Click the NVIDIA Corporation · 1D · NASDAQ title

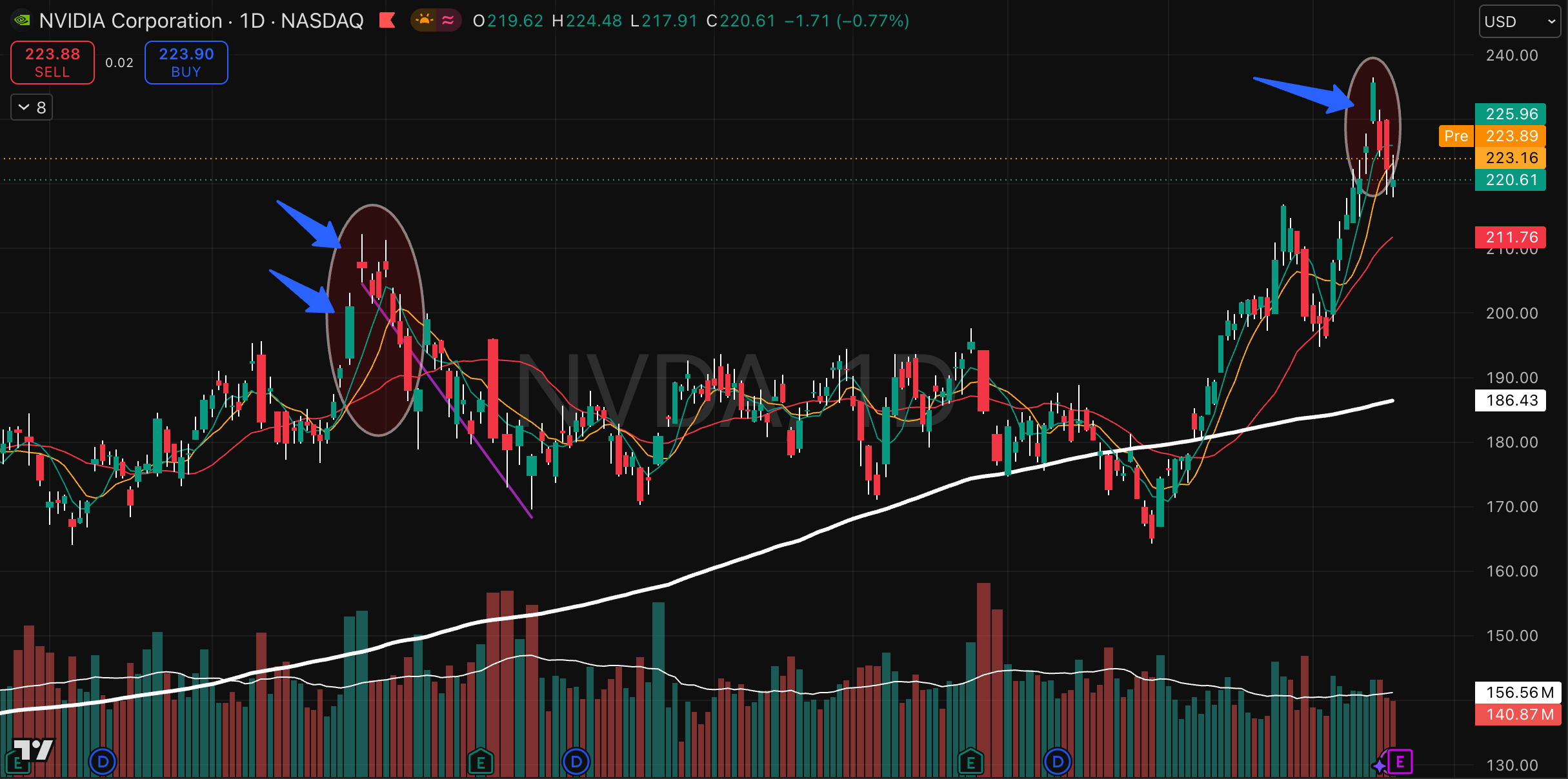pos(201,21)
